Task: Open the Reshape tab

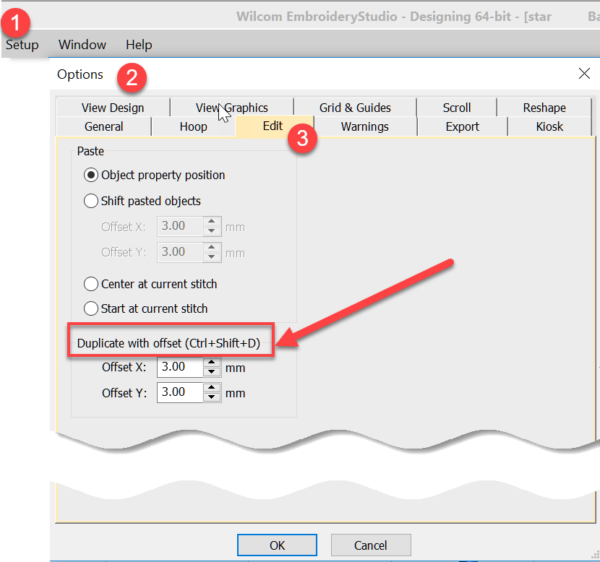Action: click(544, 108)
